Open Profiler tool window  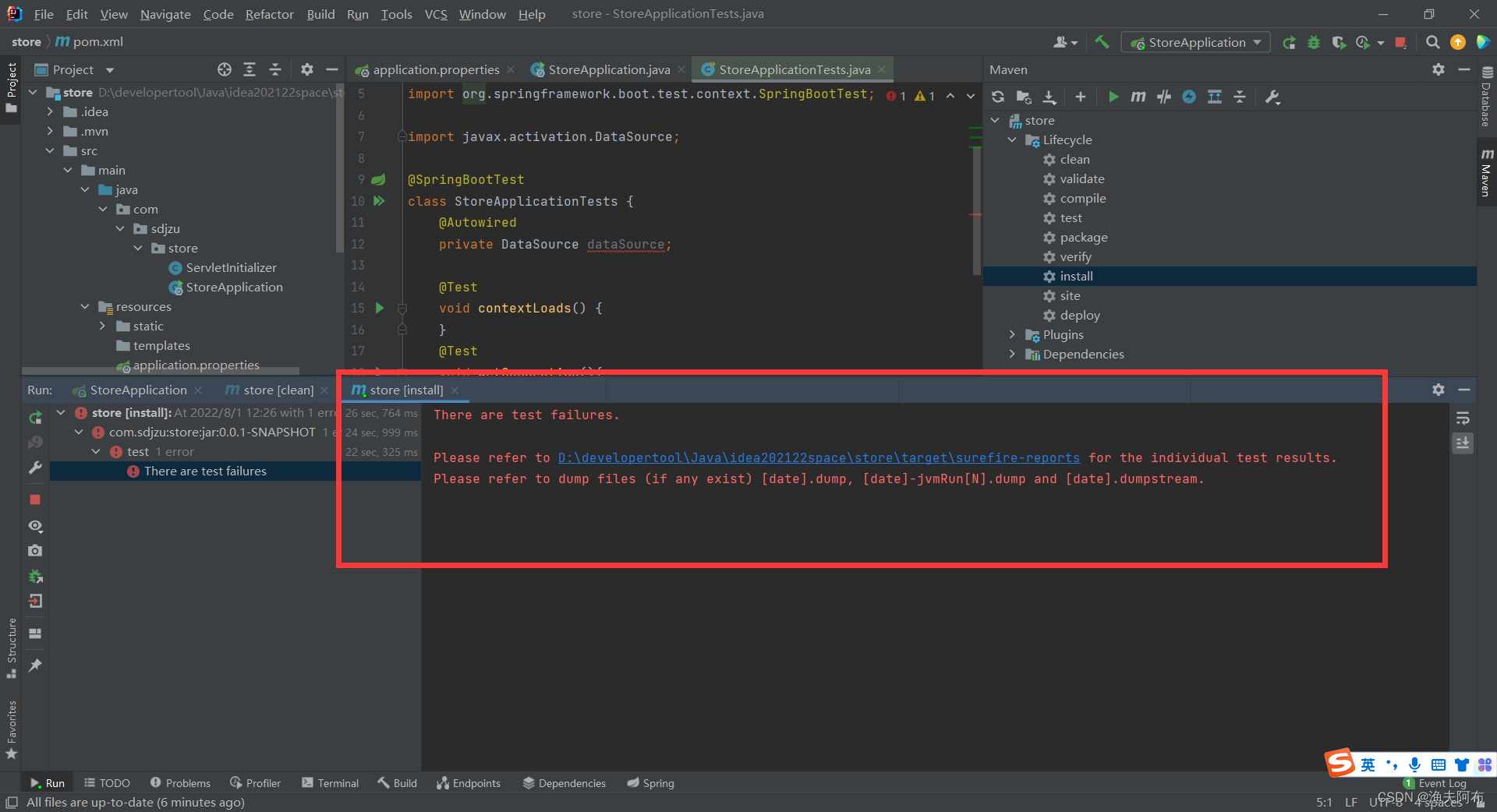click(256, 783)
